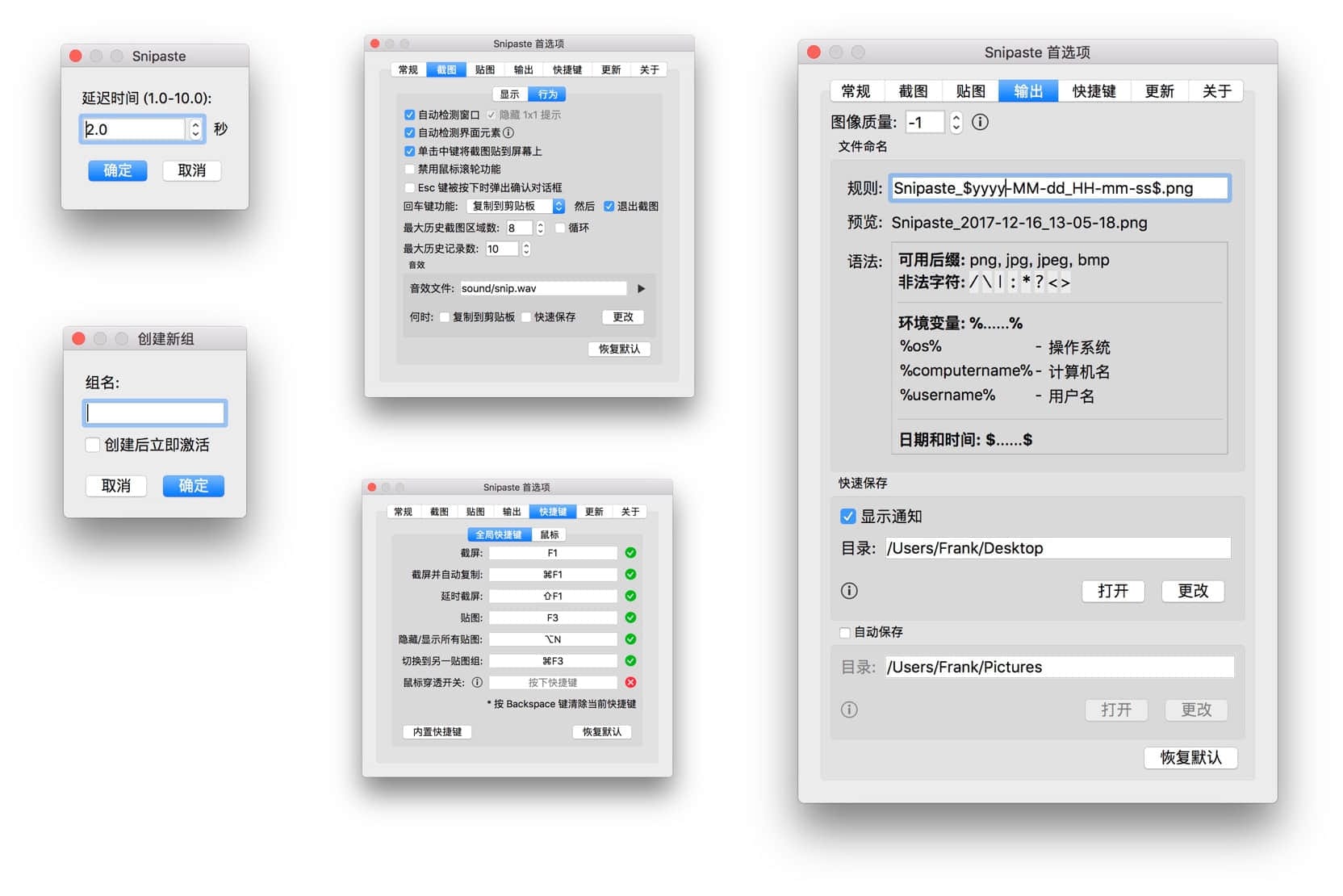This screenshot has height=896, width=1343.
Task: Click the /Users/Frank/Desktop directory field
Action: (x=1058, y=548)
